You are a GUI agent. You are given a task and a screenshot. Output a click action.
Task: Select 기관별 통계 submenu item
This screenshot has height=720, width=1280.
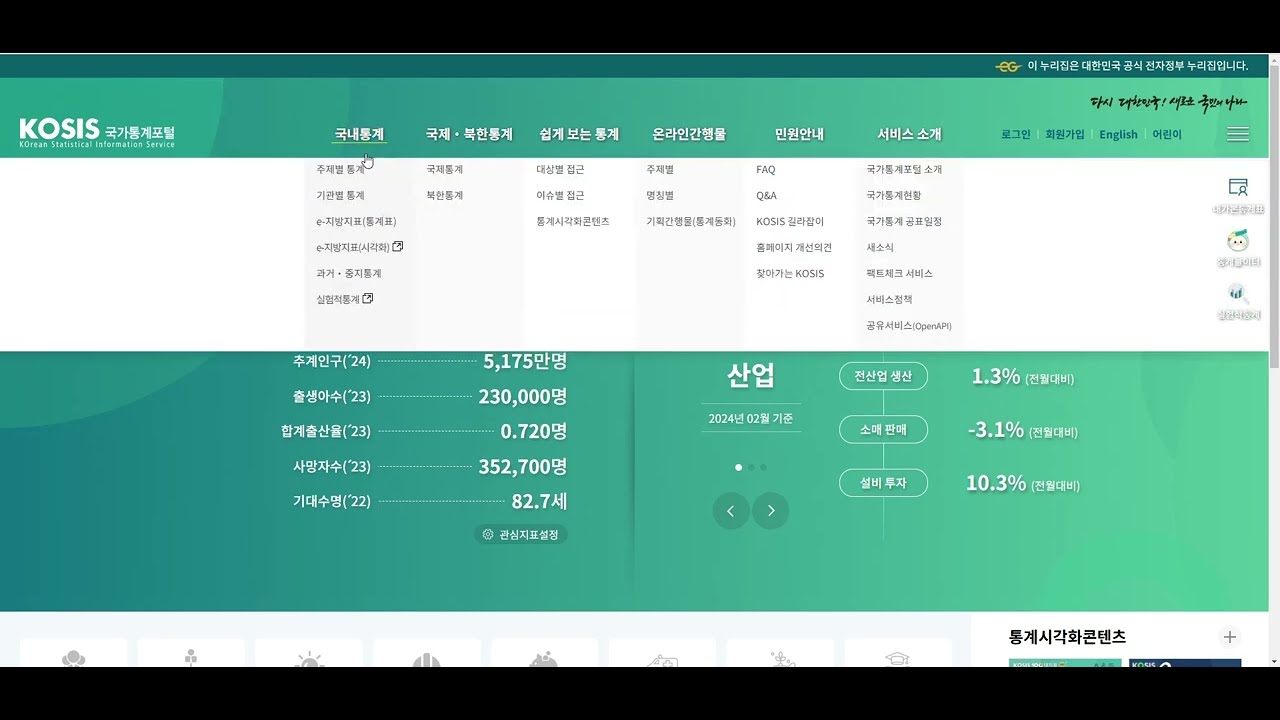click(x=341, y=195)
